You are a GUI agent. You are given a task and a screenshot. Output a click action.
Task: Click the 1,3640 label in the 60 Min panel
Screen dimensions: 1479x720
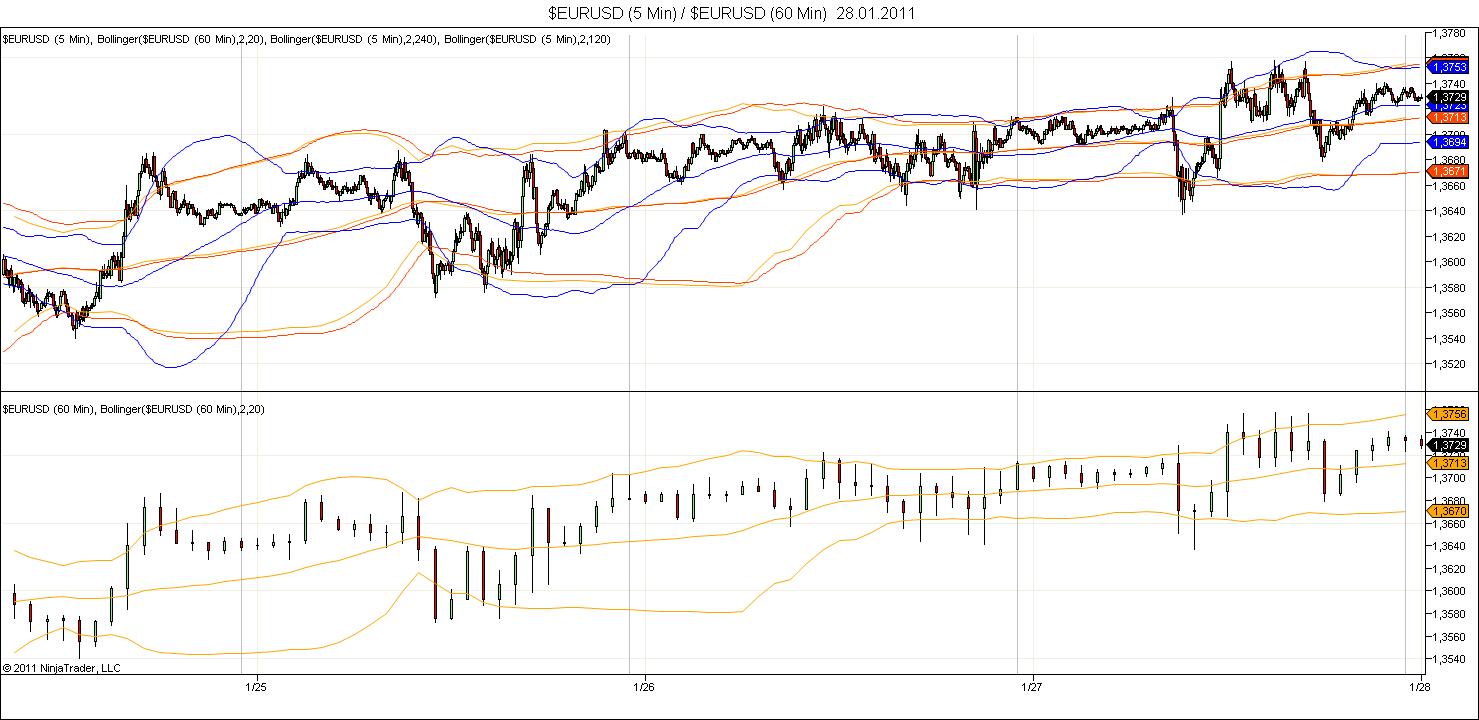point(1451,546)
